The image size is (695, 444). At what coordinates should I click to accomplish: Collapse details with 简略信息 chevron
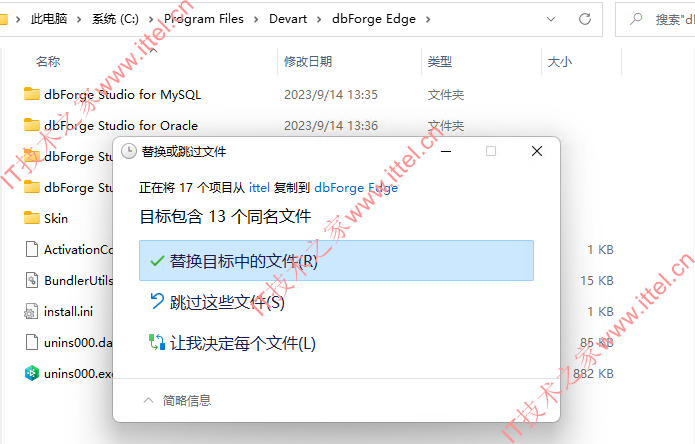148,401
